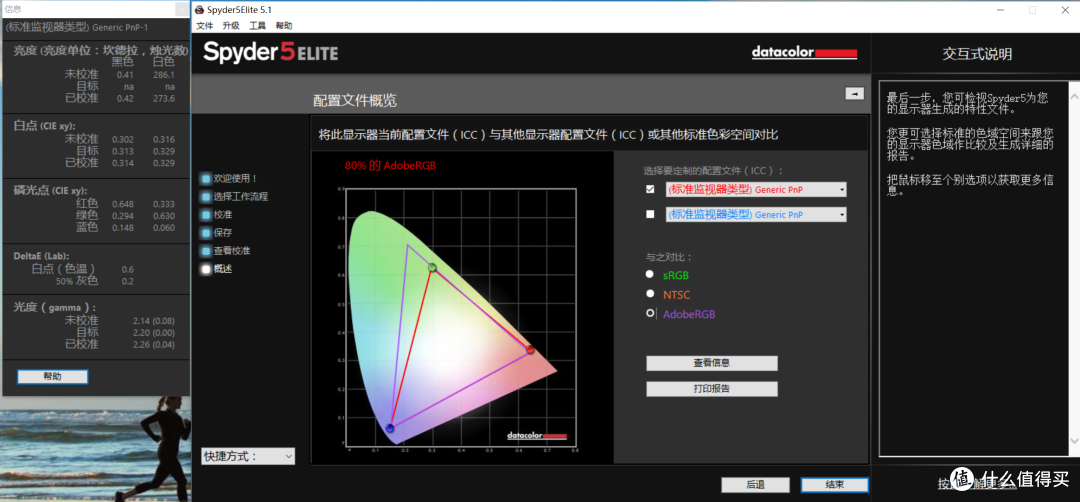
Task: Open the 文件 menu
Action: (205, 25)
